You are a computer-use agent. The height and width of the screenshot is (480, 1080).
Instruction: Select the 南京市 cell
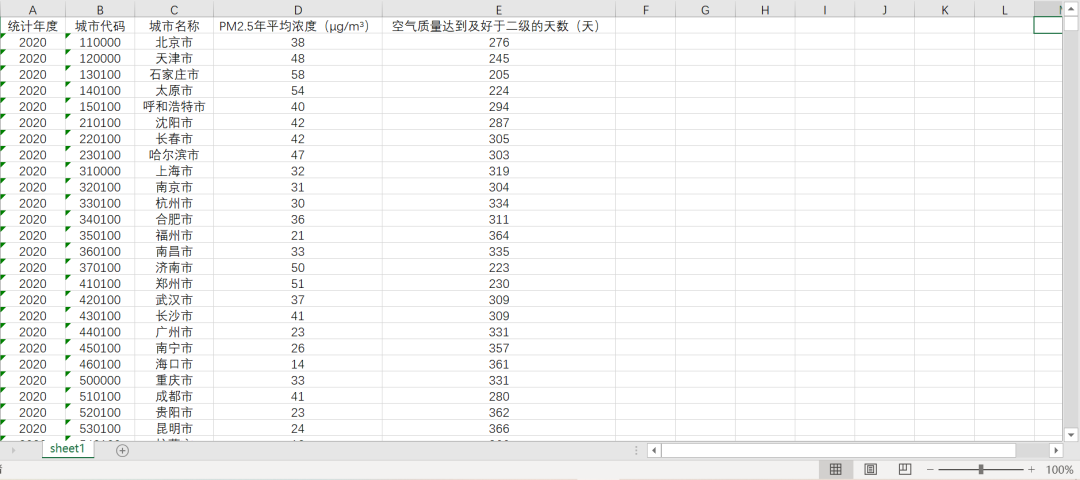174,187
